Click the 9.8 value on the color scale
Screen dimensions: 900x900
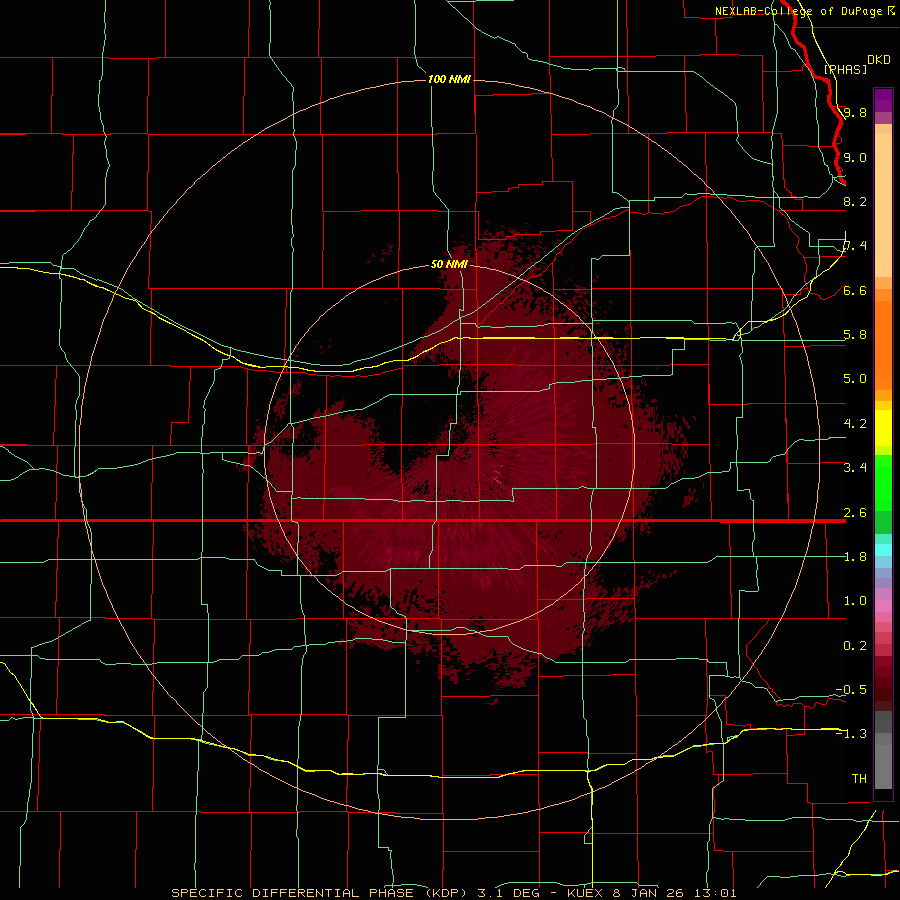(855, 112)
